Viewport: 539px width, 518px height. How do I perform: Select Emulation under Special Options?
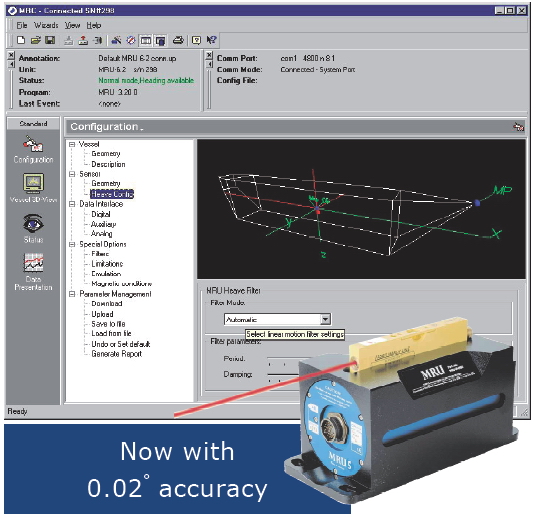coord(106,274)
